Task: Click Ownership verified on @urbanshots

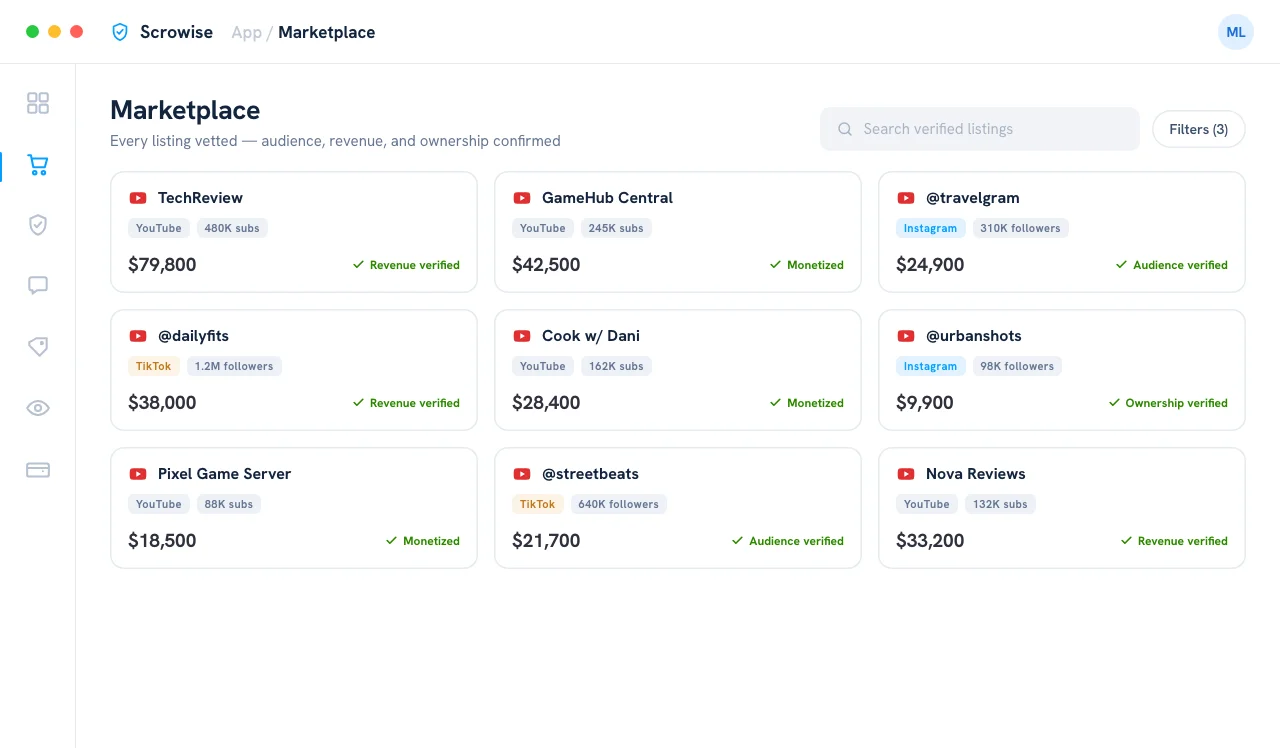Action: click(1168, 403)
